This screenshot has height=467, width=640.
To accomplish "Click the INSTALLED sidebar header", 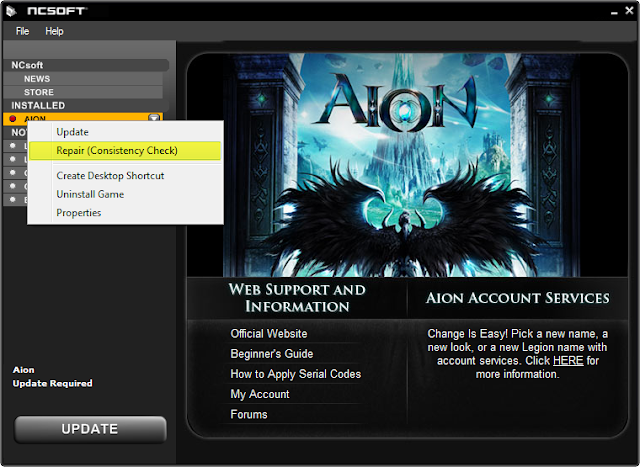I will coord(86,106).
